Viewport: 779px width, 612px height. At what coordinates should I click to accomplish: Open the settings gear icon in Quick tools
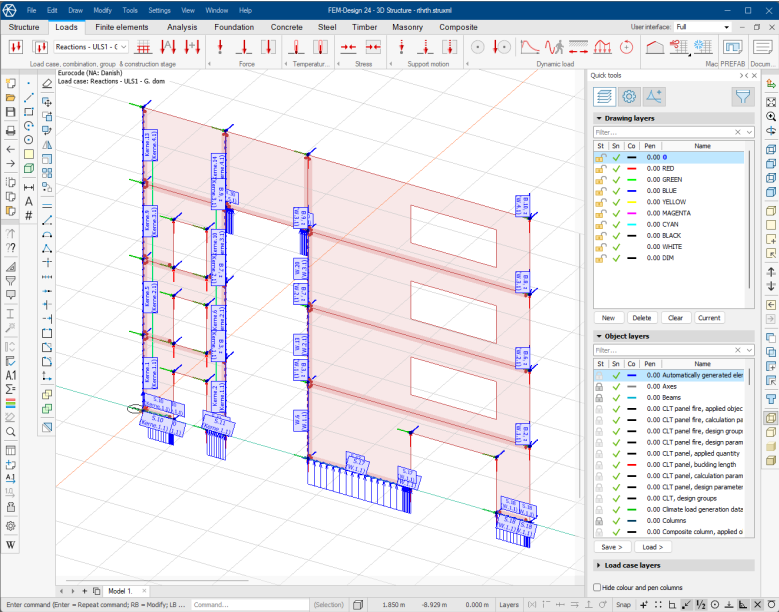point(629,96)
